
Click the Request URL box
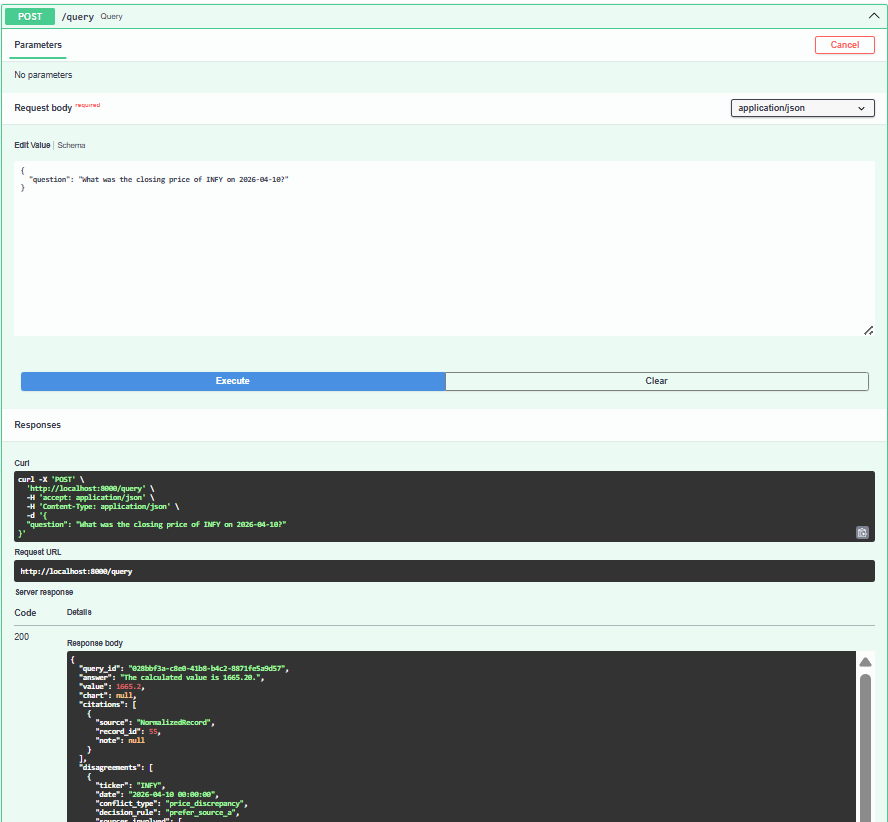444,571
